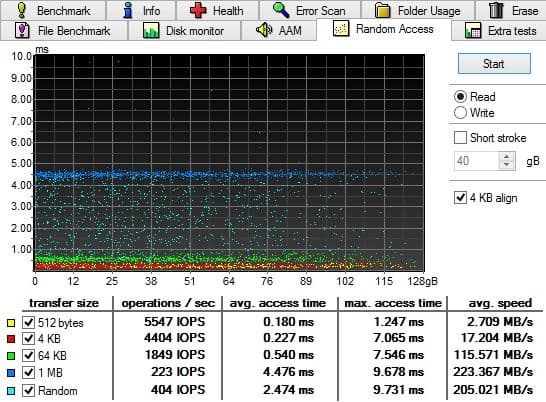
Task: Increase short stroke size with up arrow
Action: (507, 156)
